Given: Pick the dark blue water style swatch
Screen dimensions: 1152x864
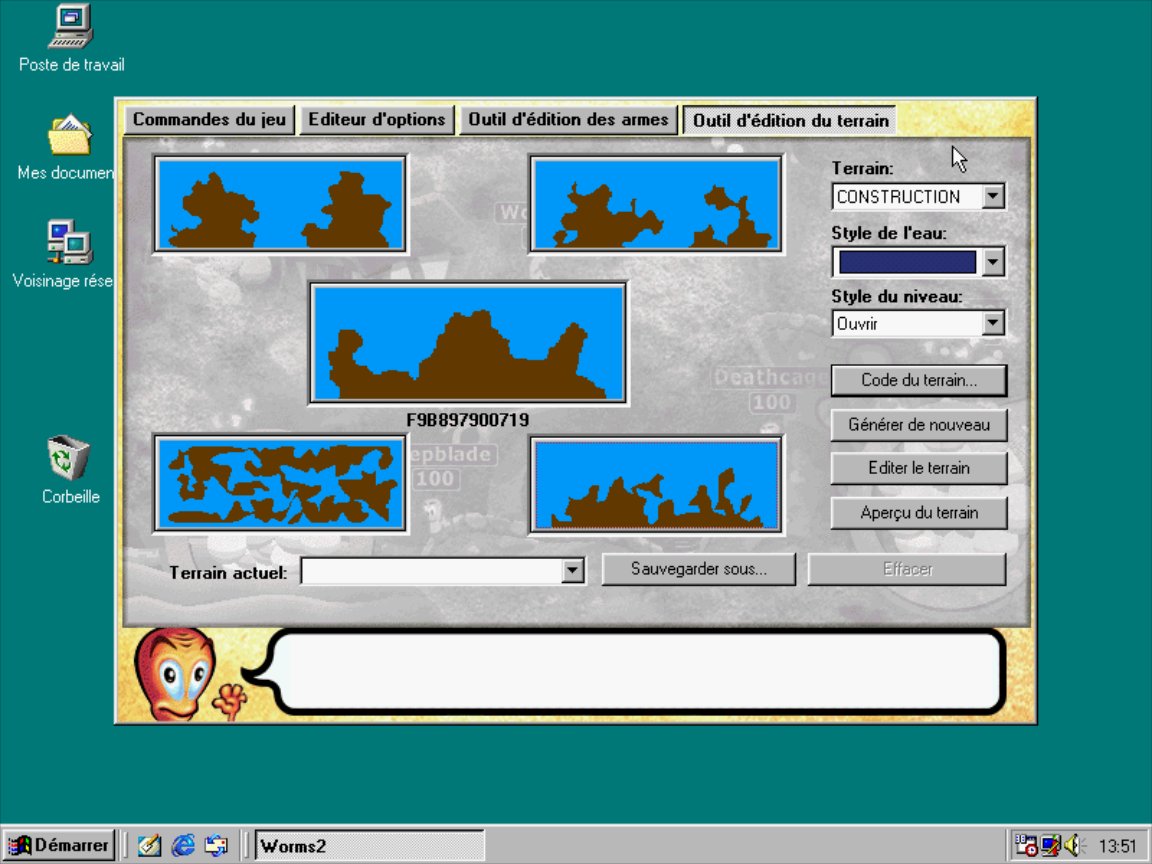Looking at the screenshot, I should (907, 262).
